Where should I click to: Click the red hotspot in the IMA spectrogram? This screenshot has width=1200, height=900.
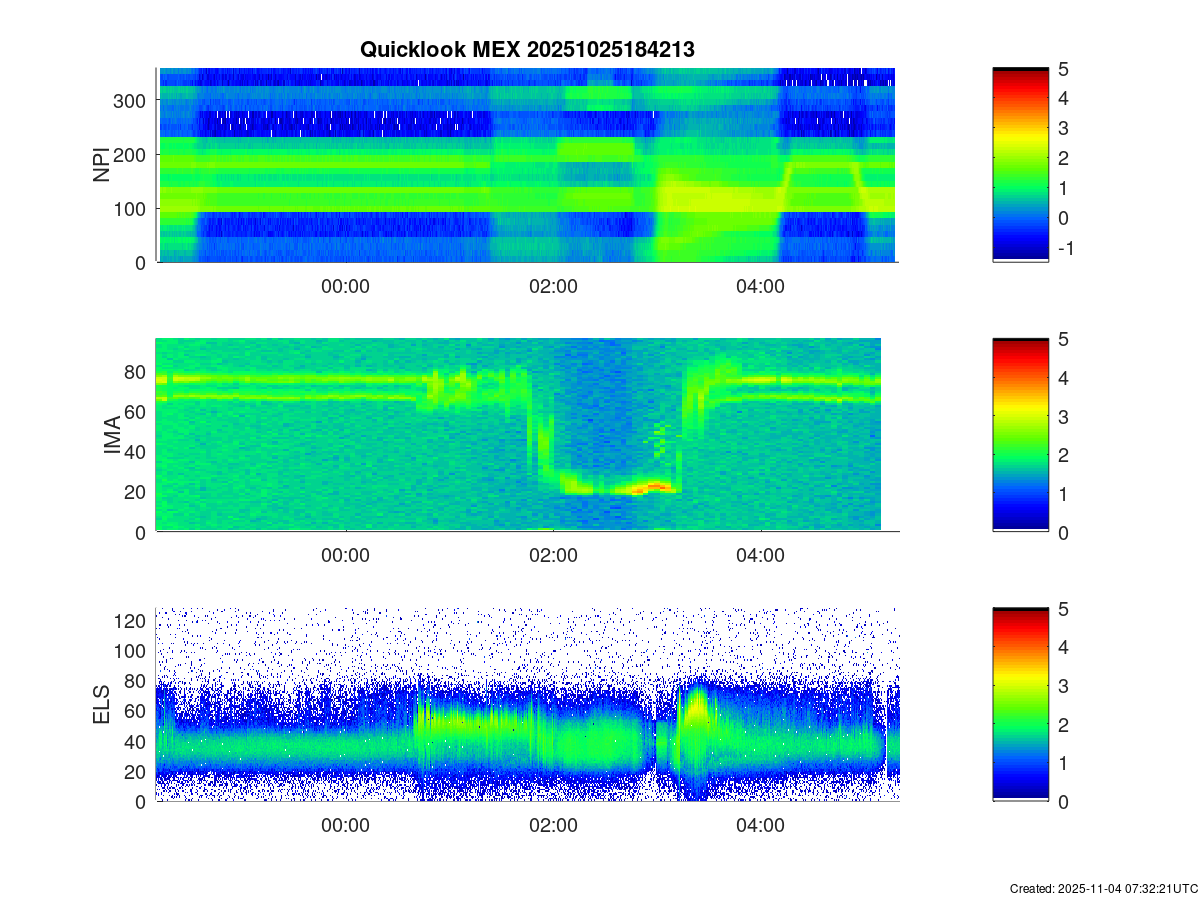tap(656, 487)
